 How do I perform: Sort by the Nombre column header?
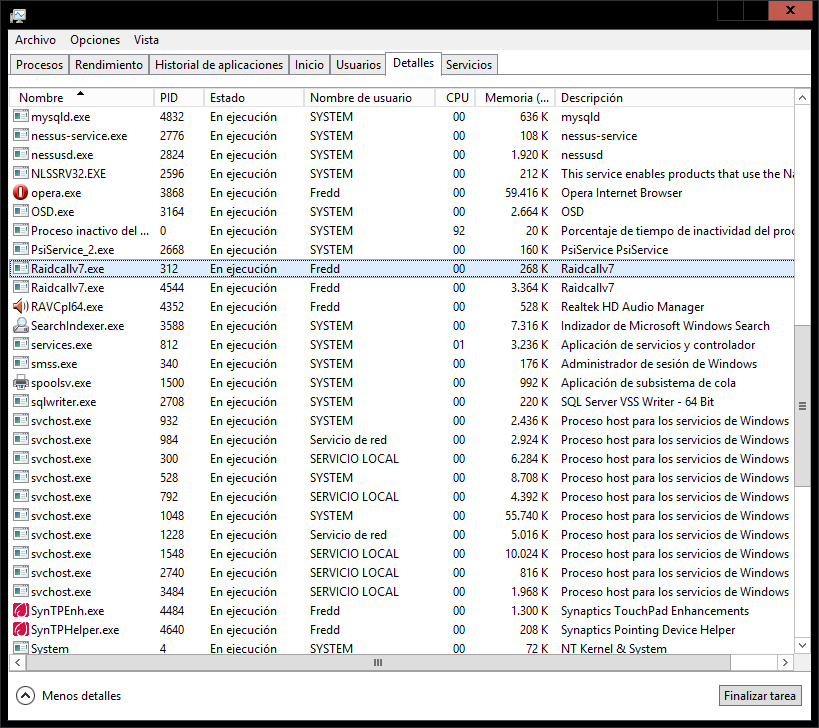click(x=81, y=98)
